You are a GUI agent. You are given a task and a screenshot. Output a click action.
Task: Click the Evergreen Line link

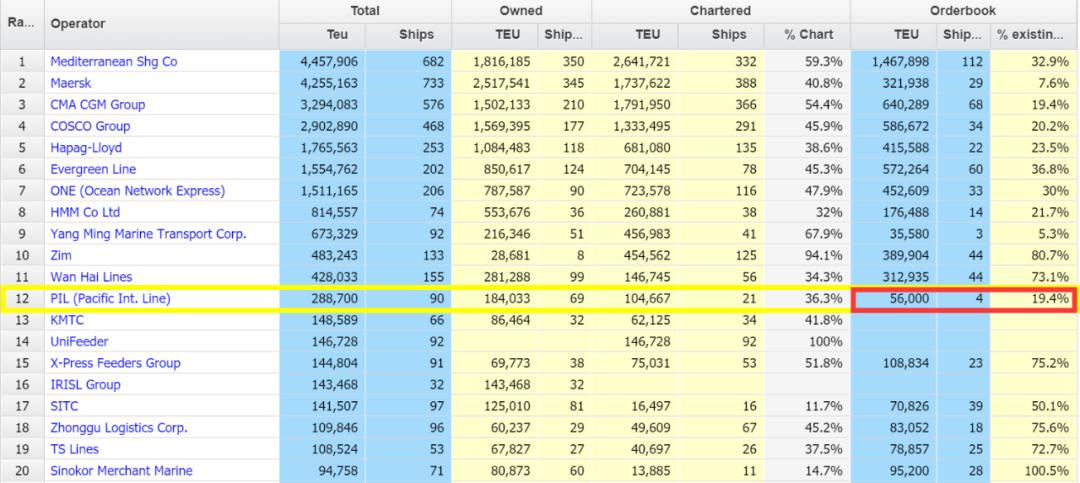coord(93,169)
